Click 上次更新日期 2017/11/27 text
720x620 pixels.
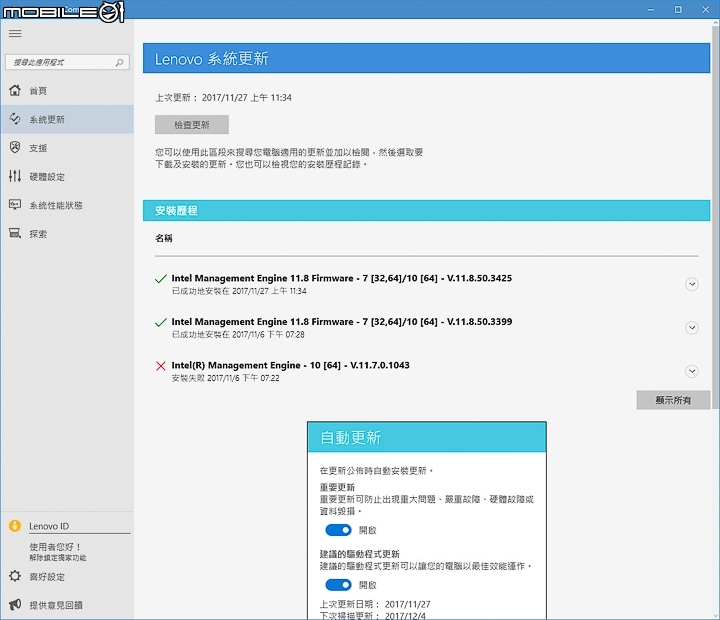(x=375, y=604)
